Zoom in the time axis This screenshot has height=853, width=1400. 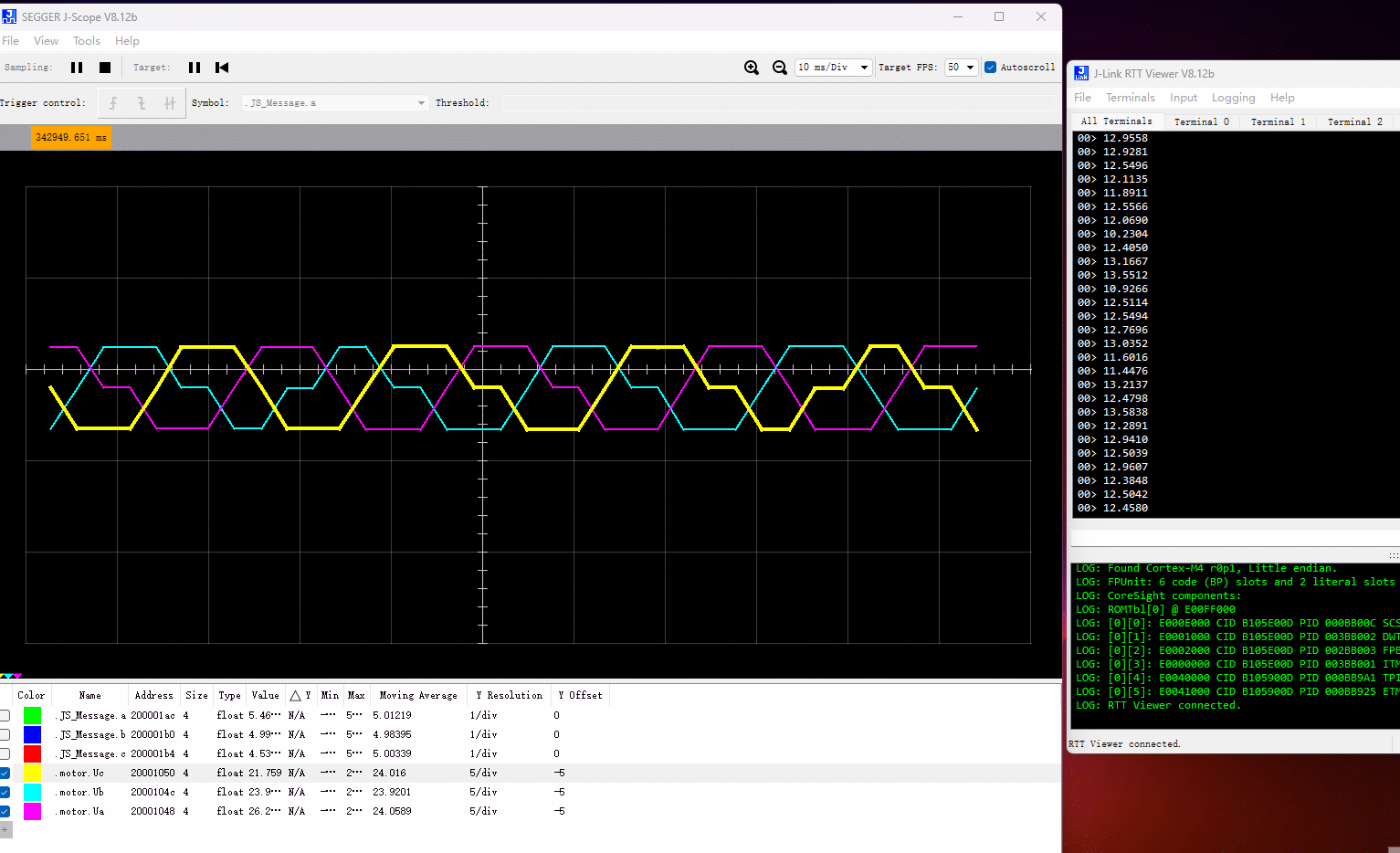pos(752,68)
